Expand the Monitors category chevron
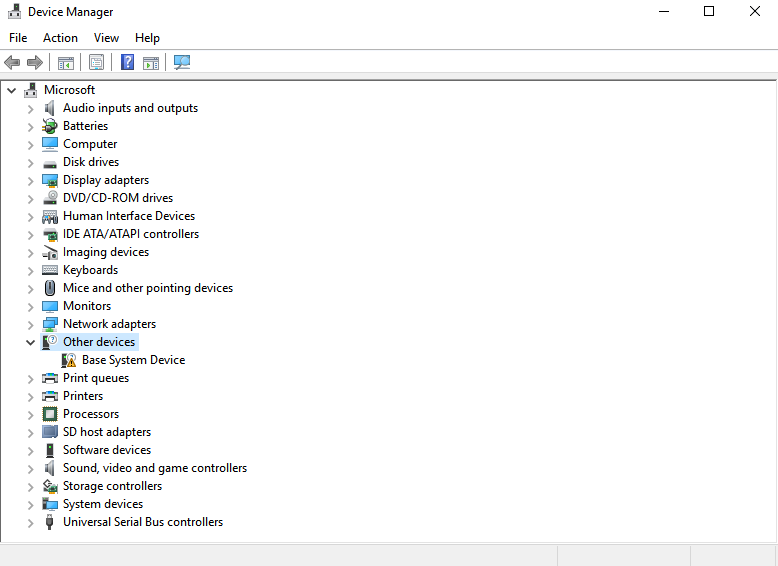 click(x=30, y=307)
